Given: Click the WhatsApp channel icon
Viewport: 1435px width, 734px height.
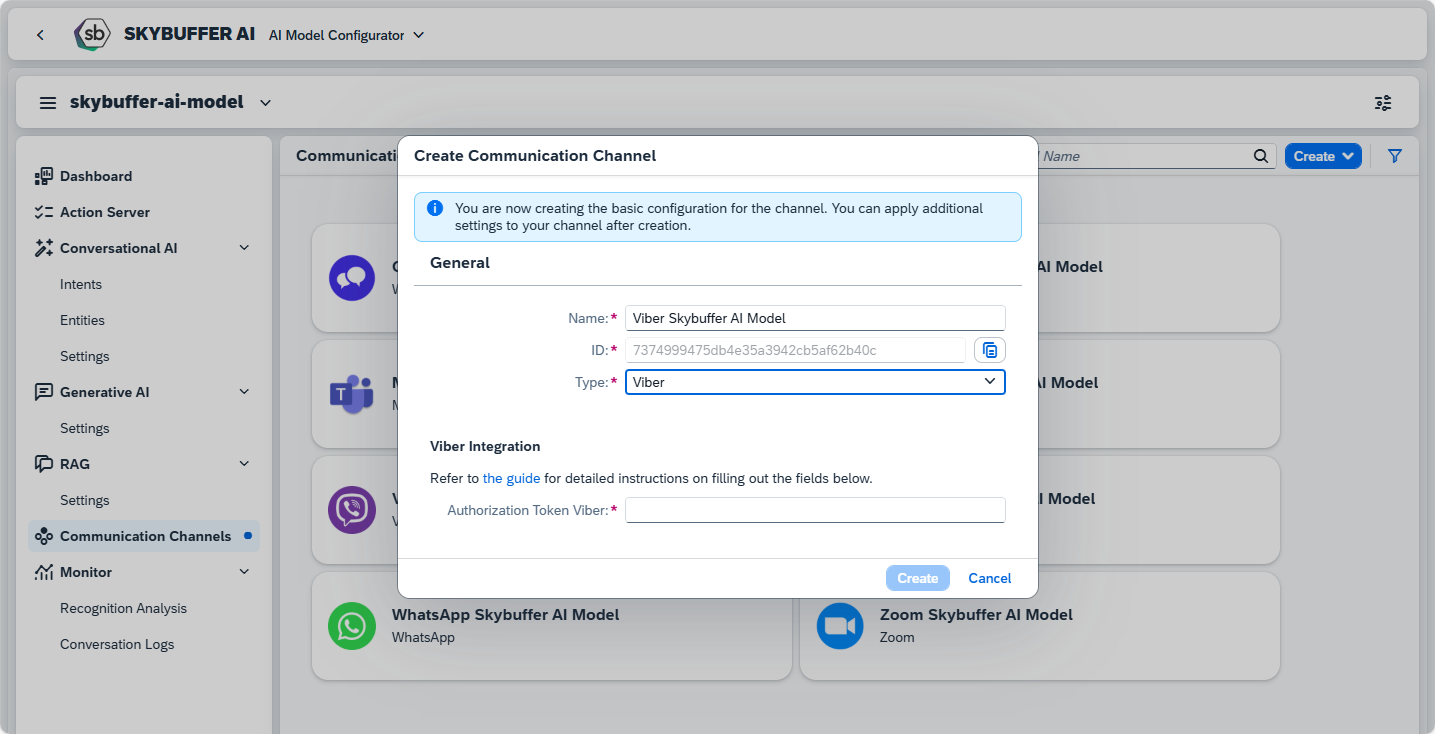Looking at the screenshot, I should tap(352, 626).
